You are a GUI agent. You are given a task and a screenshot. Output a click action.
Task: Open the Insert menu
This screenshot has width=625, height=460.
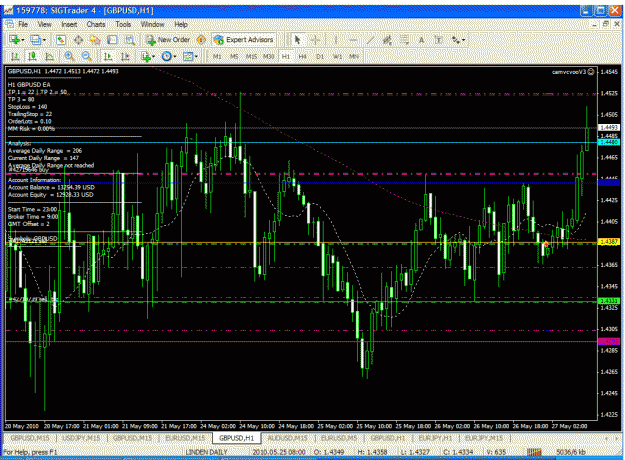pyautogui.click(x=69, y=24)
